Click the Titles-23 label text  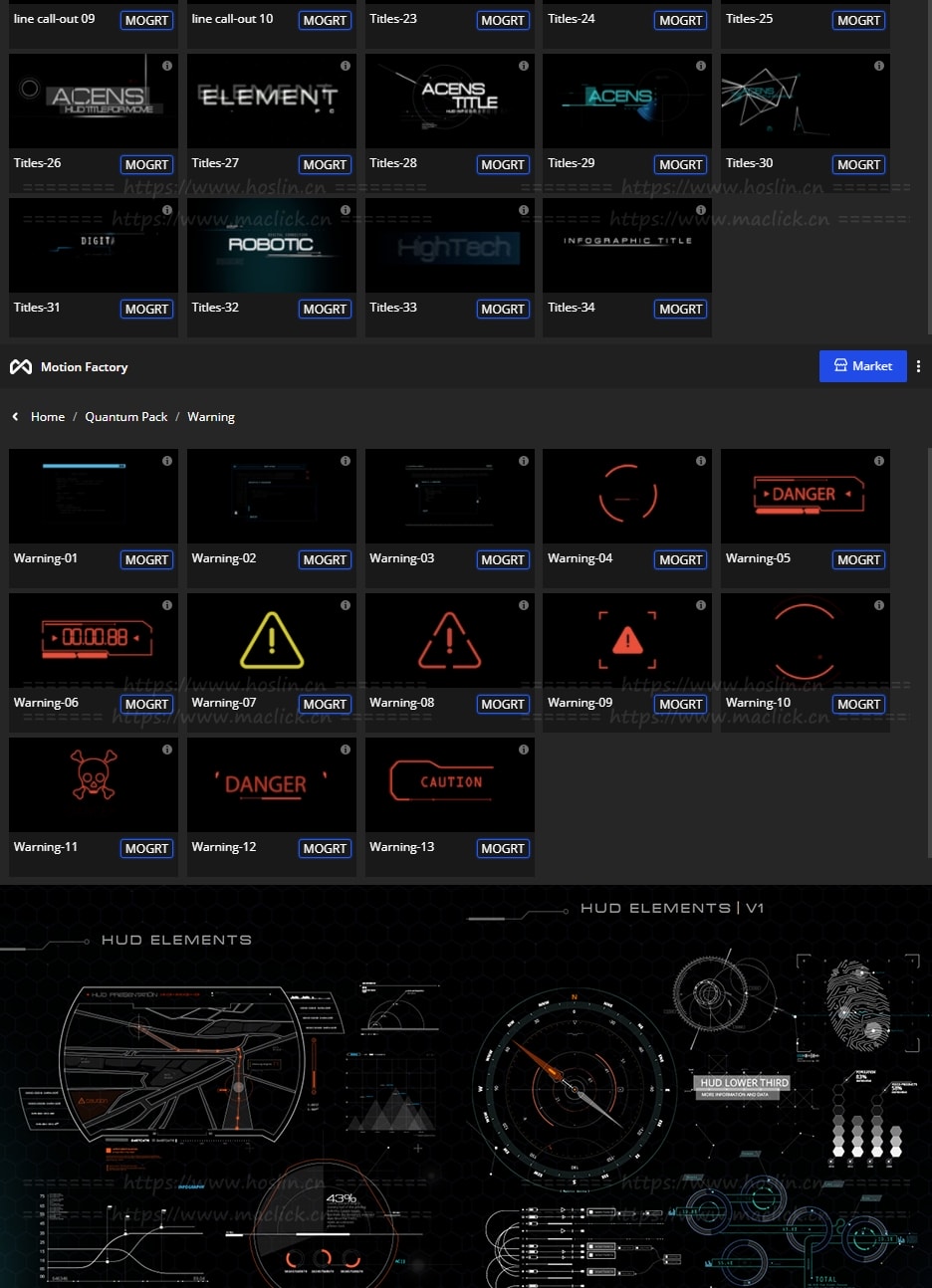(x=393, y=19)
